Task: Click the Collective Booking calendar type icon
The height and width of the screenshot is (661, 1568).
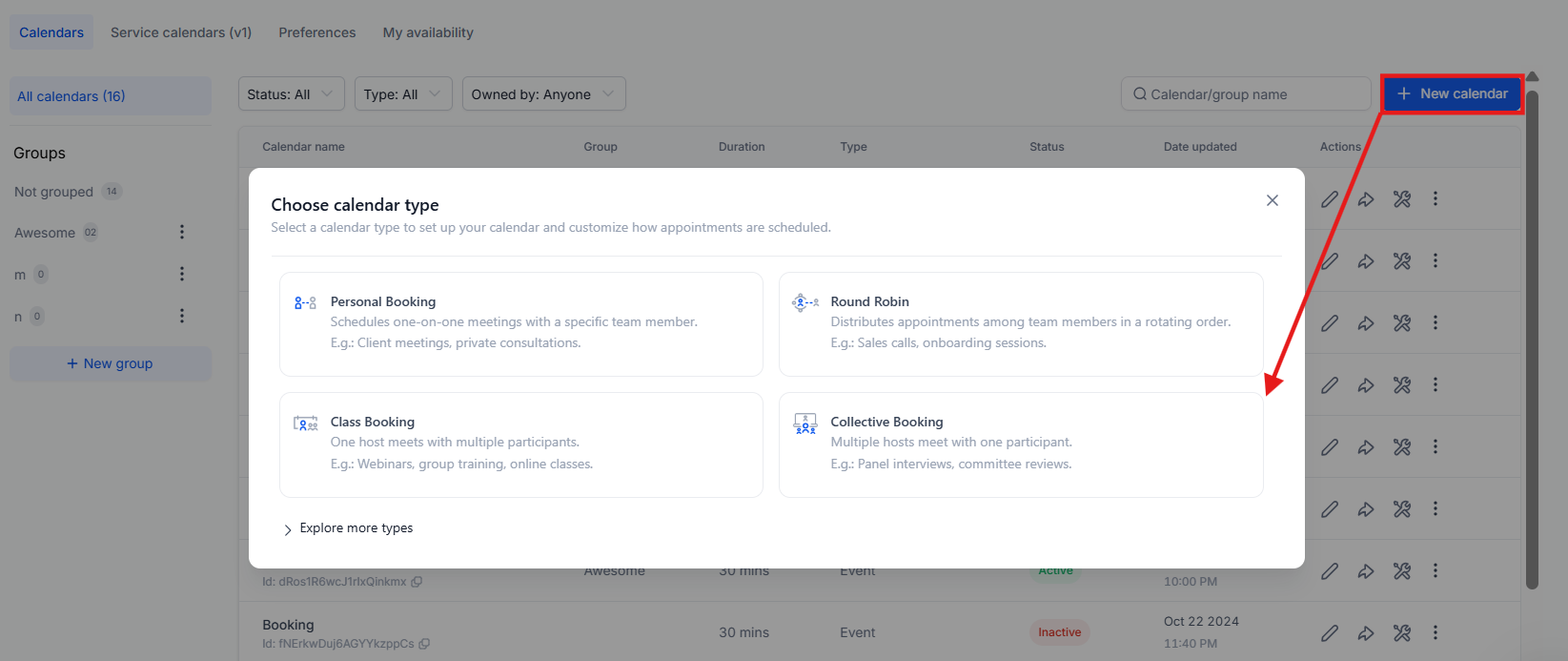Action: [805, 423]
